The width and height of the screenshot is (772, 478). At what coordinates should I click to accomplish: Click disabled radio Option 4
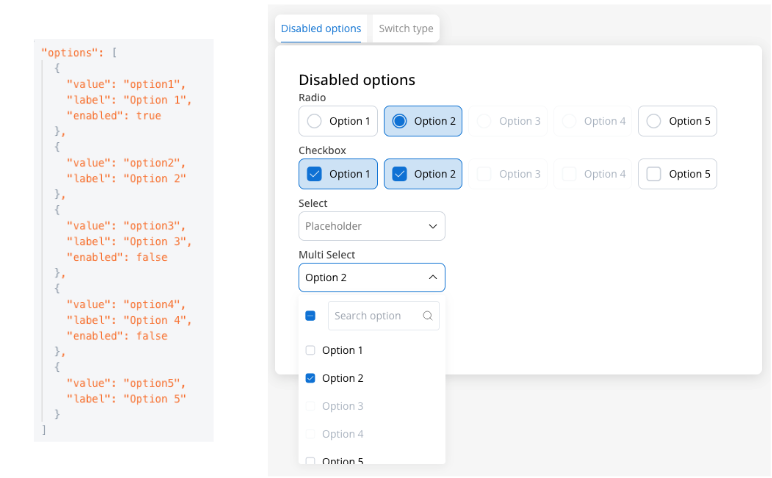(x=593, y=121)
